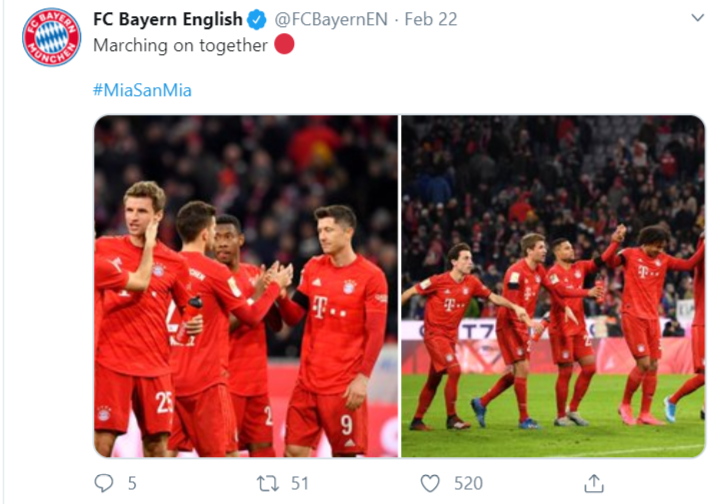Image resolution: width=724 pixels, height=504 pixels.
Task: Open the Feb 22 timestamp link
Action: tap(431, 19)
